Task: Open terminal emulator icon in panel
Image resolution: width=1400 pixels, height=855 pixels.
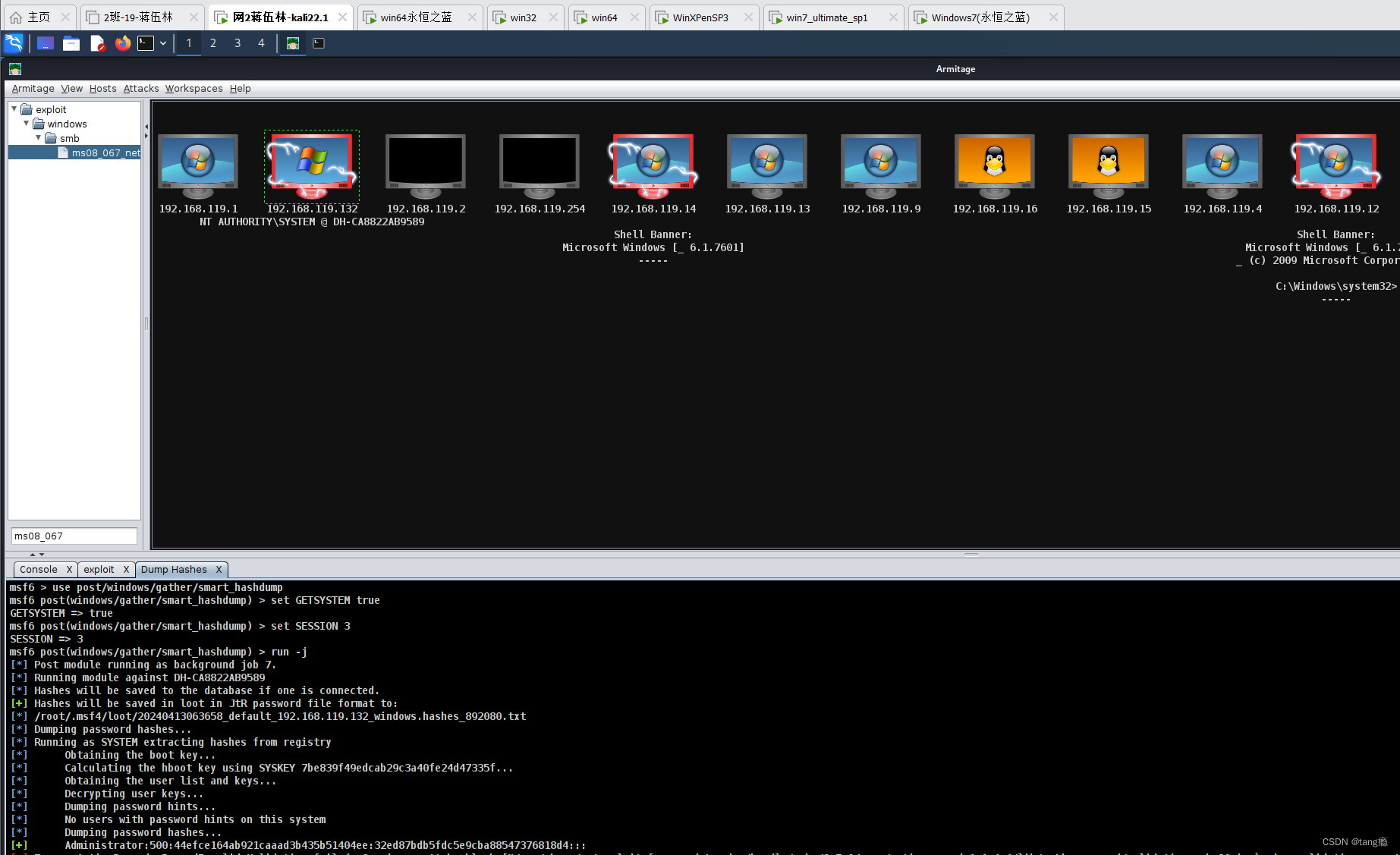Action: coord(146,43)
